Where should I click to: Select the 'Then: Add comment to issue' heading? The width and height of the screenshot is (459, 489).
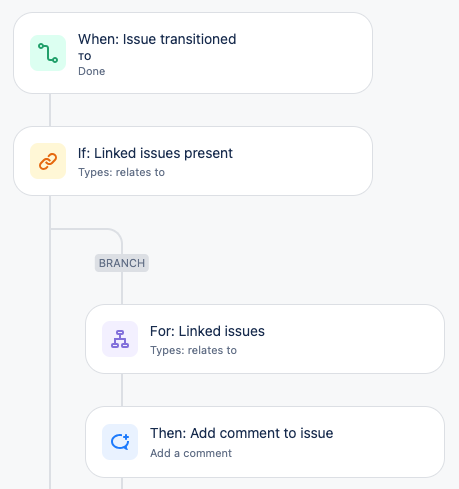click(242, 433)
